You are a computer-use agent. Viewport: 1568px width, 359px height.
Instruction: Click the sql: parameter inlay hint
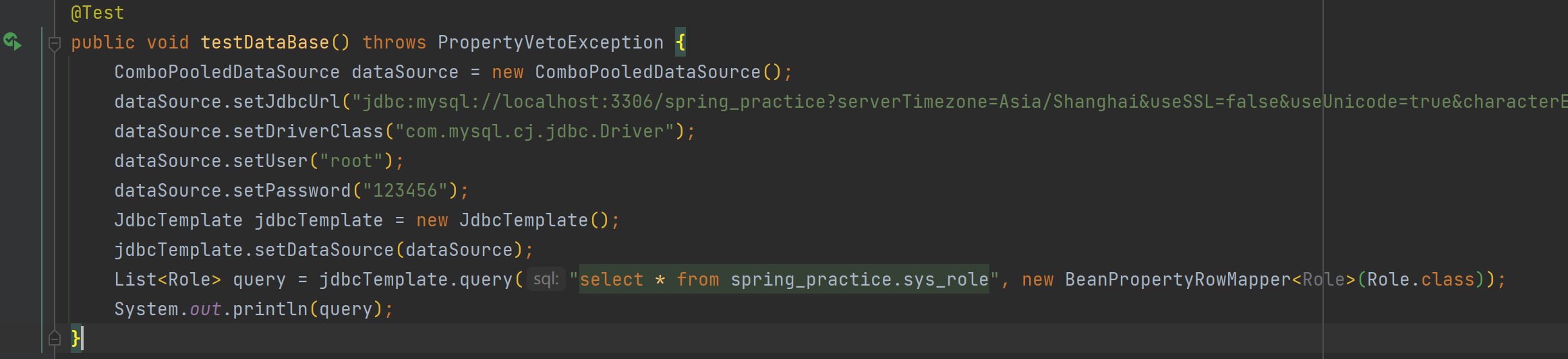(x=546, y=279)
